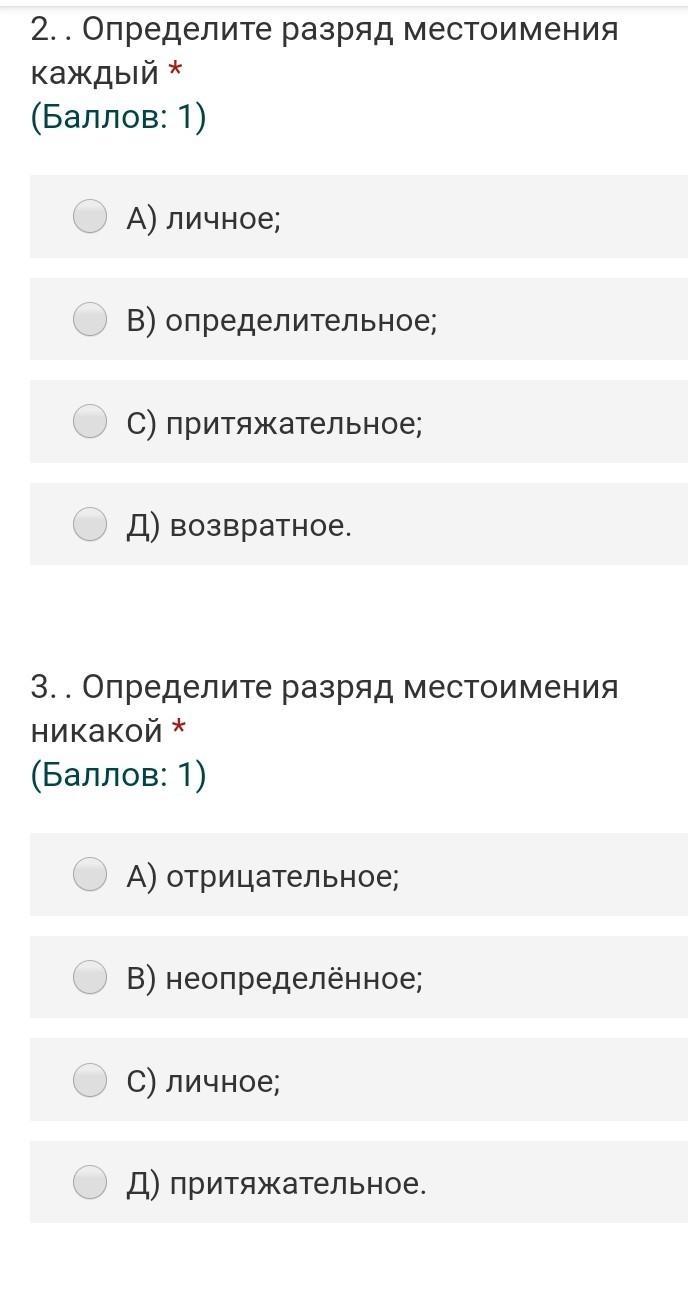Viewport: 688px width, 1304px height.
Task: Click question 2 title about местоимения каждый
Action: [x=324, y=50]
